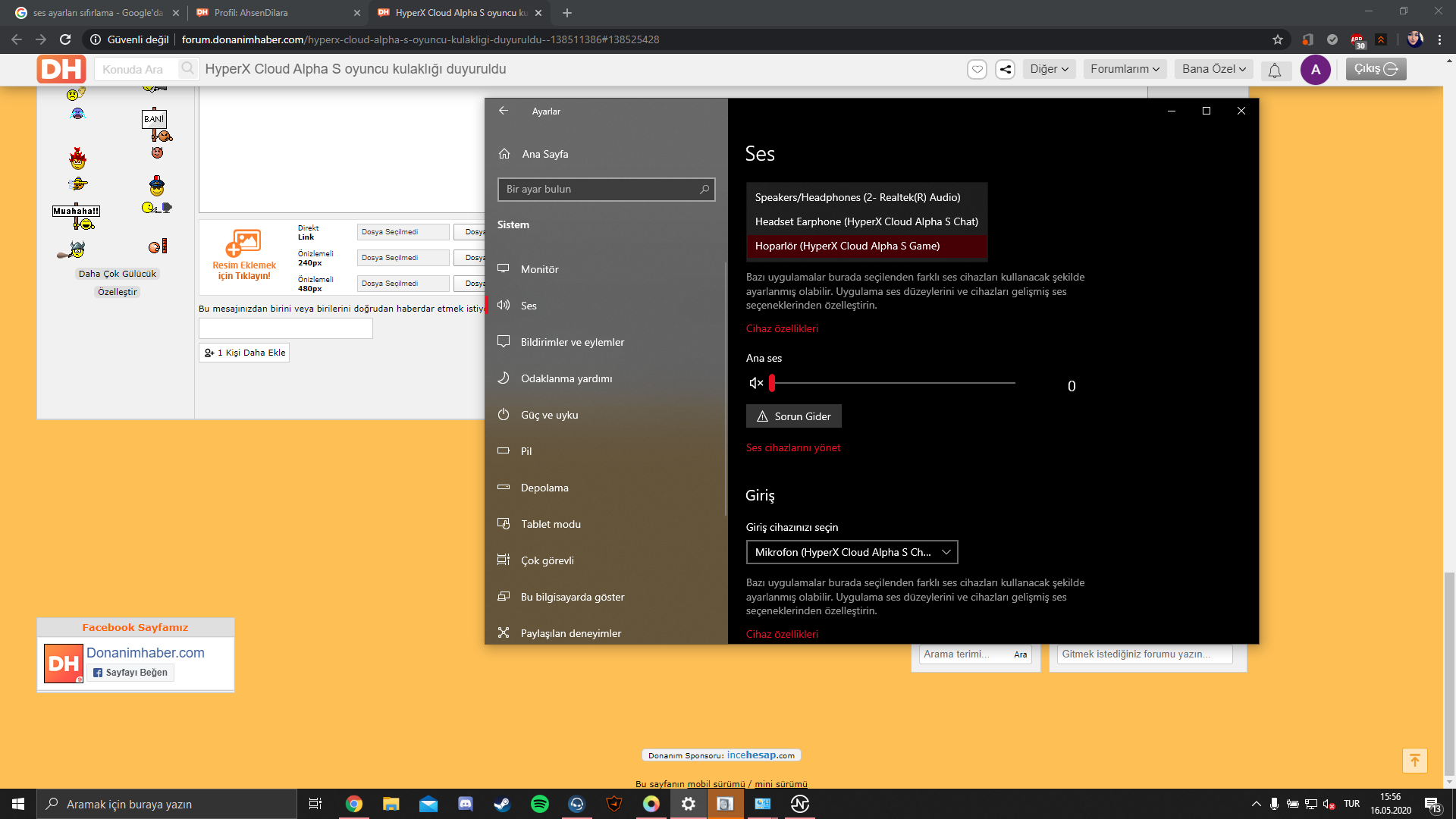Expand the Bana Özel dropdown menu
This screenshot has height=819, width=1456.
pos(1214,69)
